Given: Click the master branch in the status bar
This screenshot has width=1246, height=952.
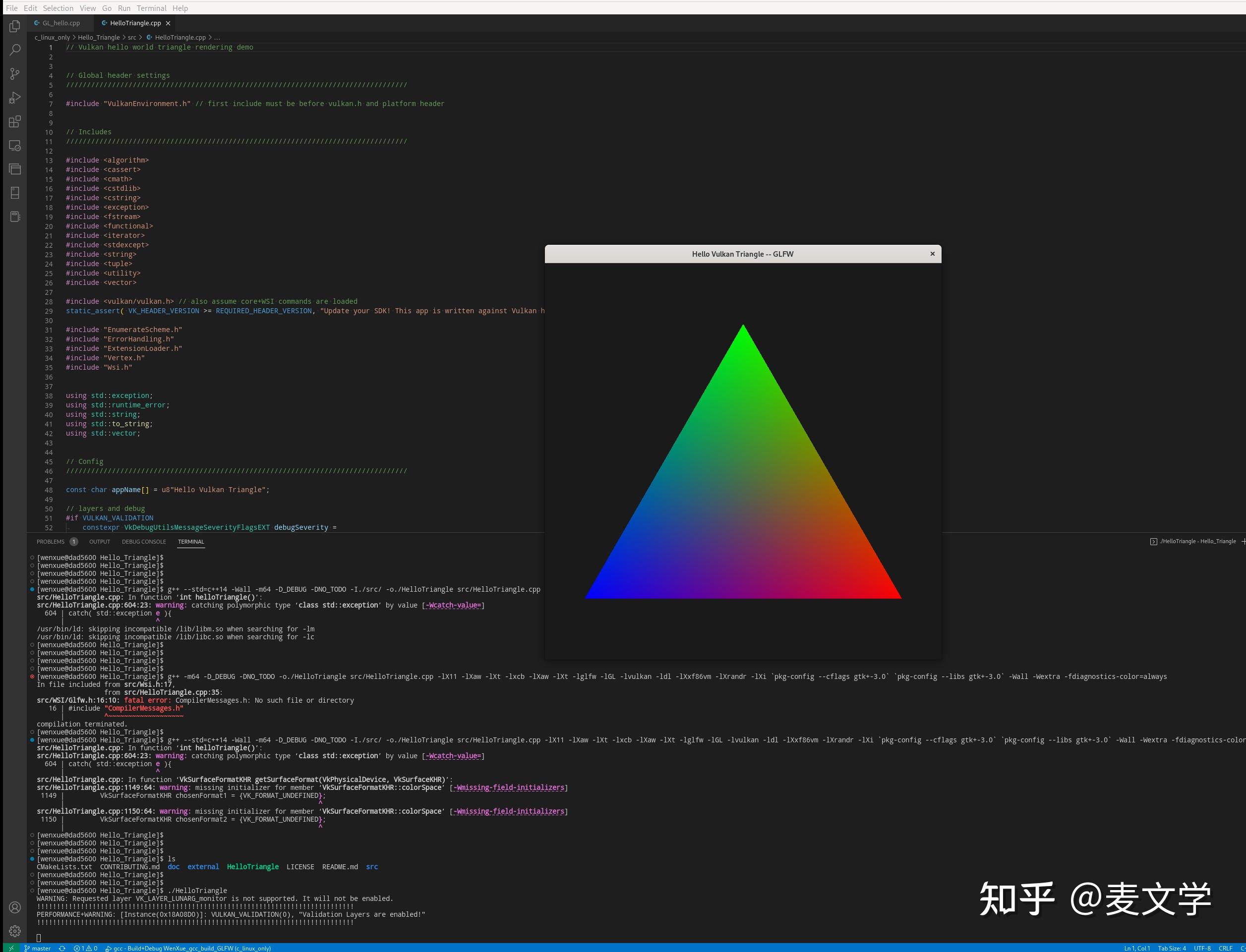Looking at the screenshot, I should click(x=39, y=948).
